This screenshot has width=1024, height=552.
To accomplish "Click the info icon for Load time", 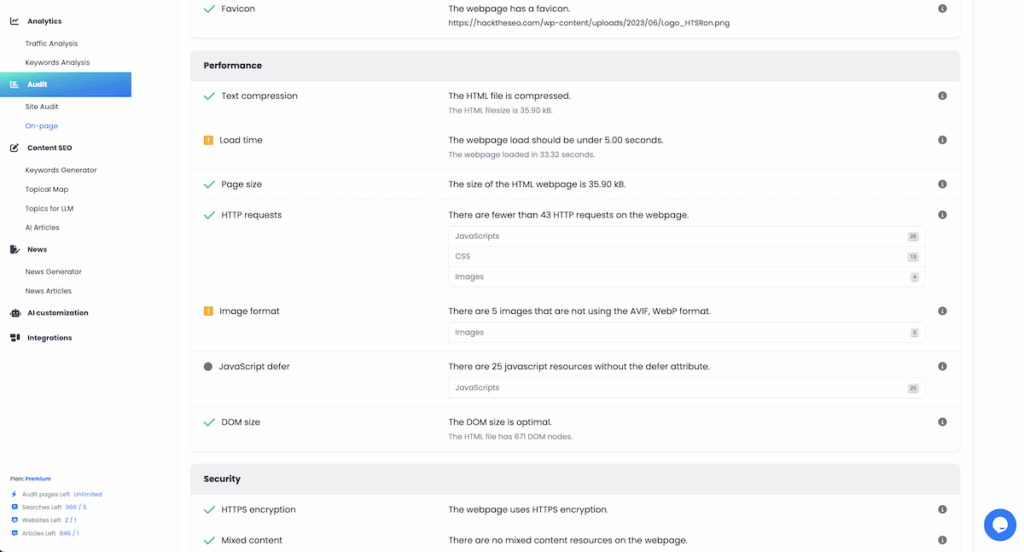I will click(x=942, y=140).
